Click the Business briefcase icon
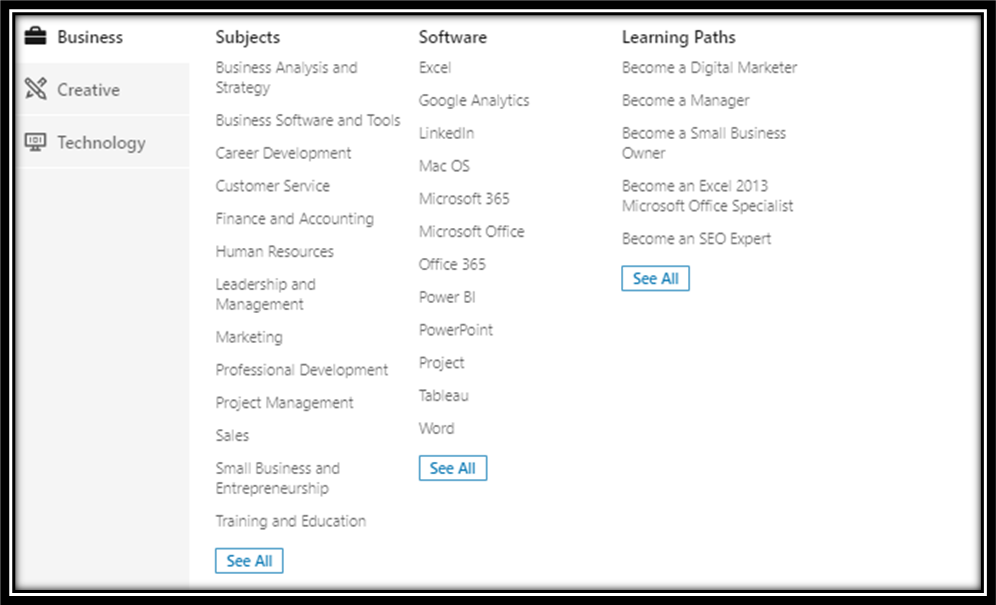 click(36, 37)
